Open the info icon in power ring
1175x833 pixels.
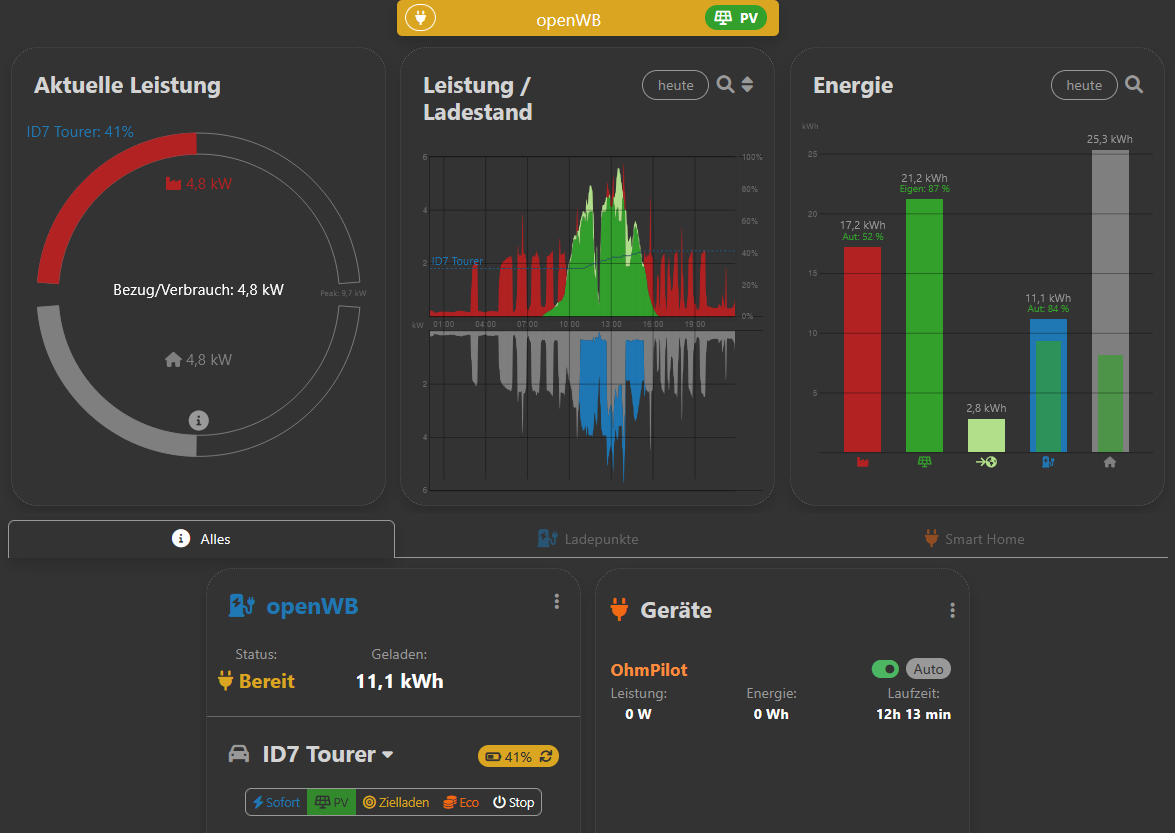[x=199, y=421]
